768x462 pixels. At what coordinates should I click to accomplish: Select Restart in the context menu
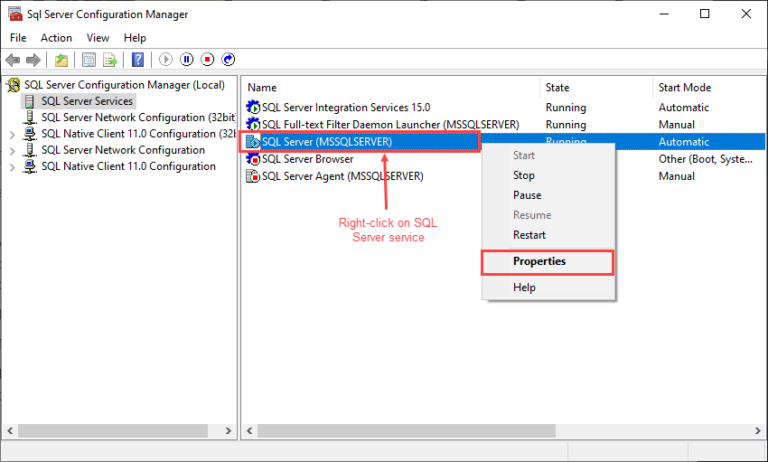(529, 235)
